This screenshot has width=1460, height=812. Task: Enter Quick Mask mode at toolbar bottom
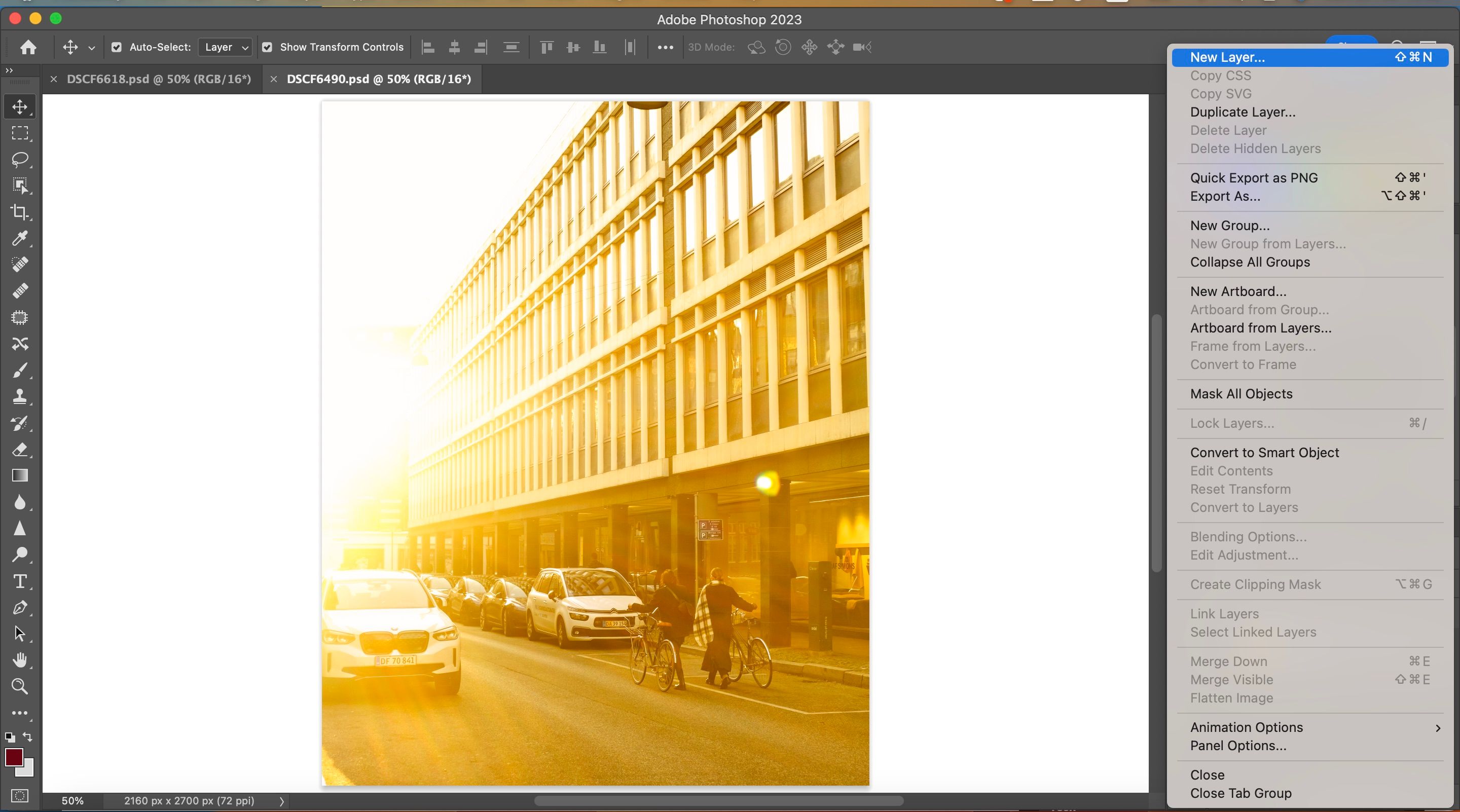20,795
